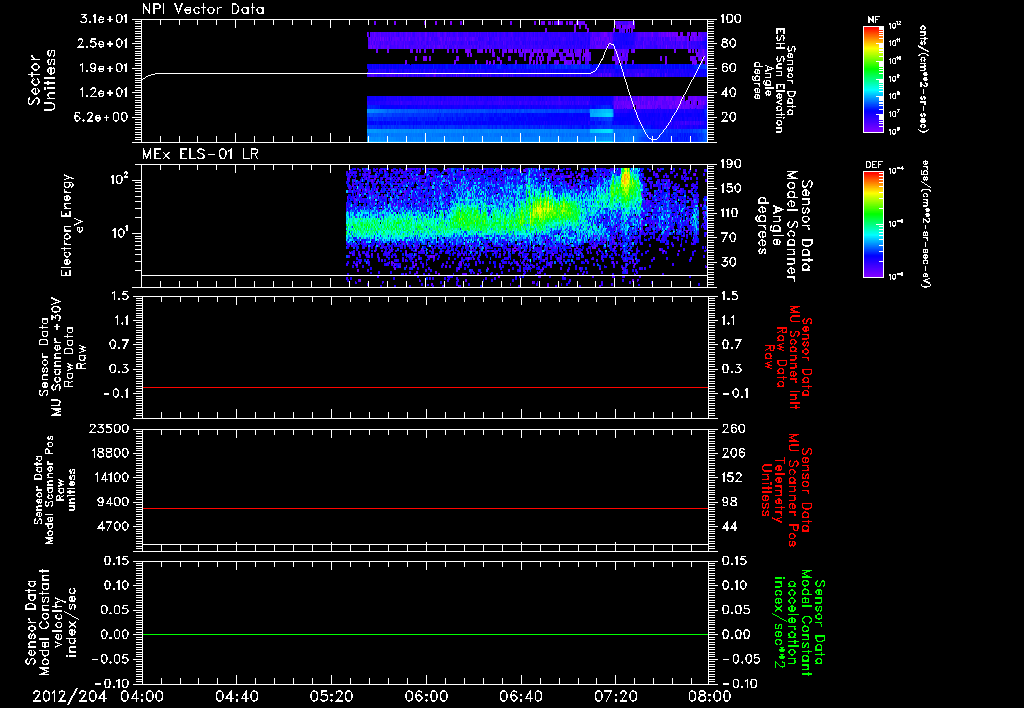
Task: Click the '30' Model Scanner Angle value
Action: coord(728,262)
